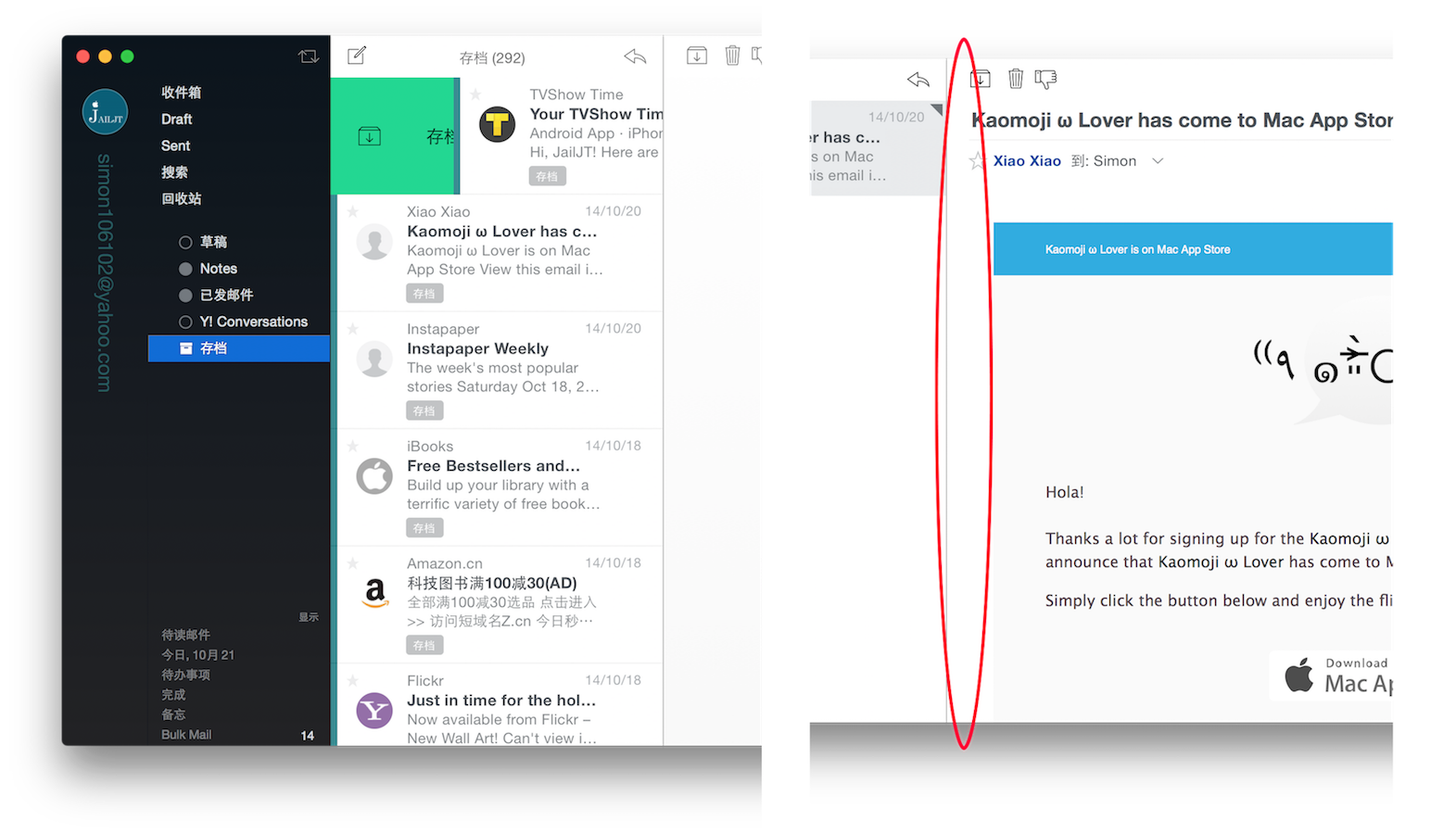The width and height of the screenshot is (1456, 834).
Task: Click the green archive swipe action icon
Action: [369, 136]
